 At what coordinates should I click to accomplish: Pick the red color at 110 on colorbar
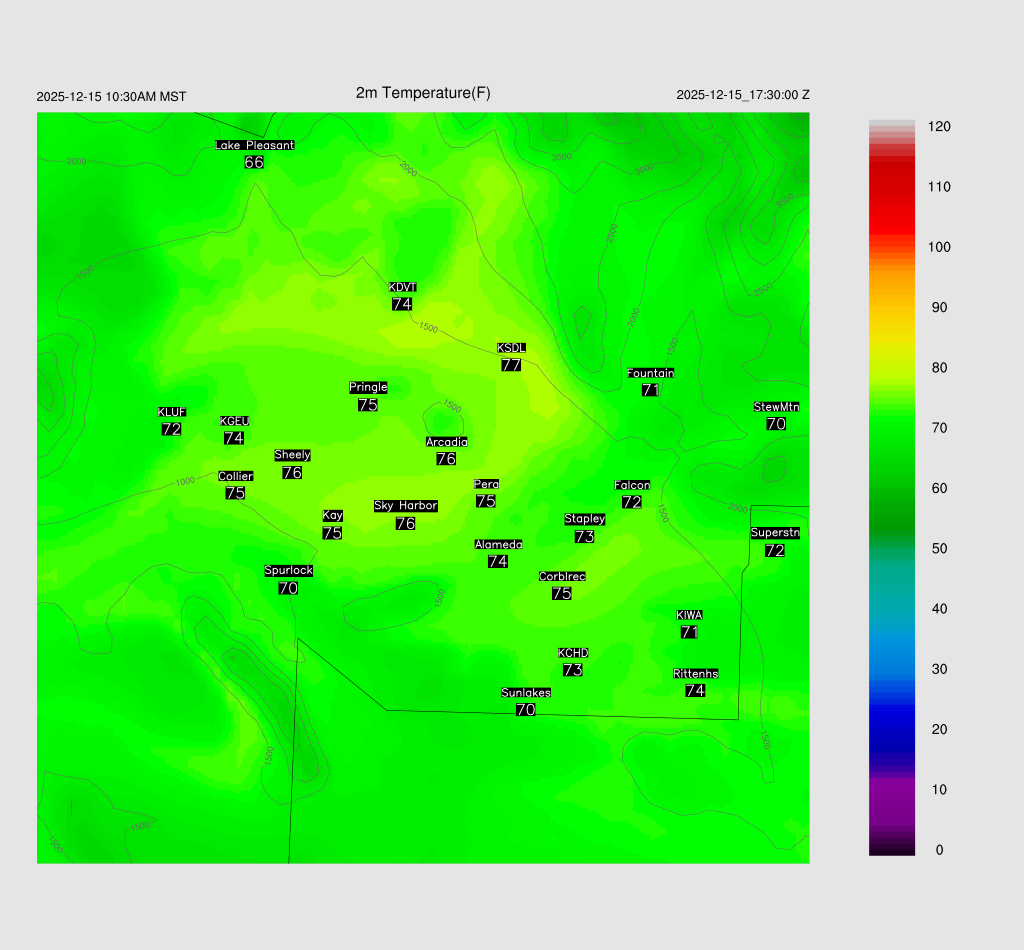(892, 187)
